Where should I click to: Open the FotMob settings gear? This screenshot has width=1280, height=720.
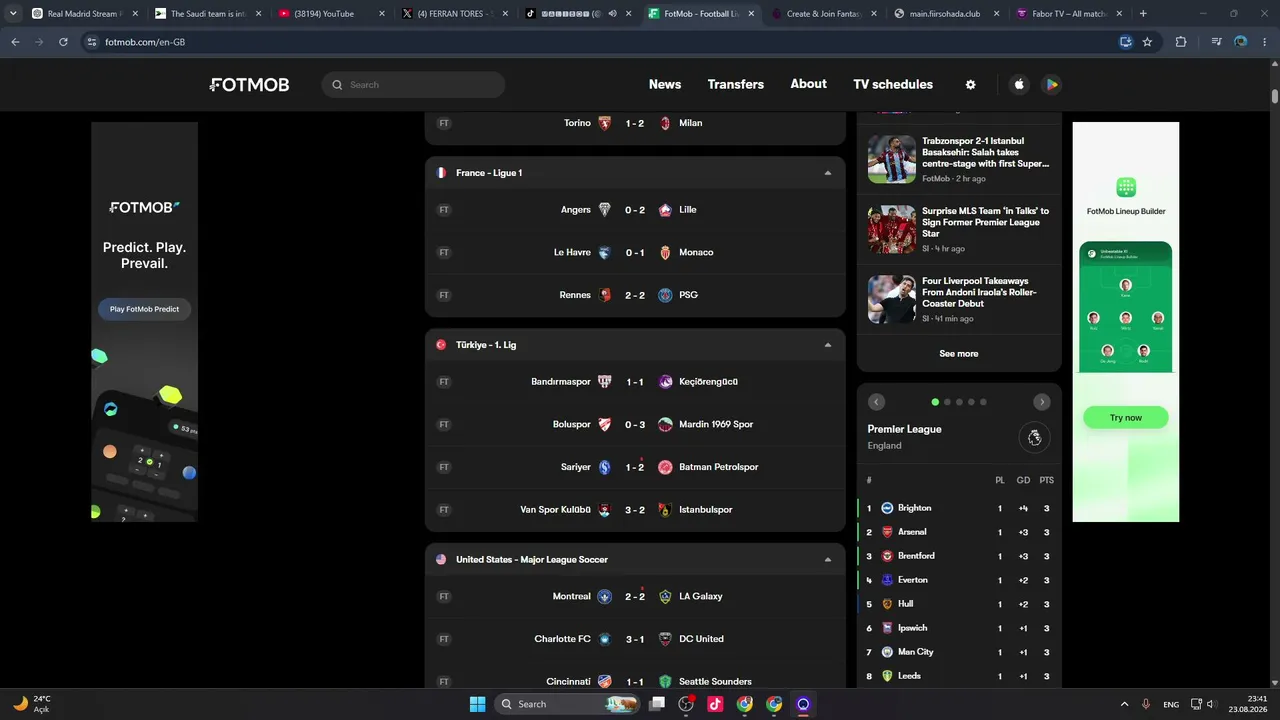(970, 85)
